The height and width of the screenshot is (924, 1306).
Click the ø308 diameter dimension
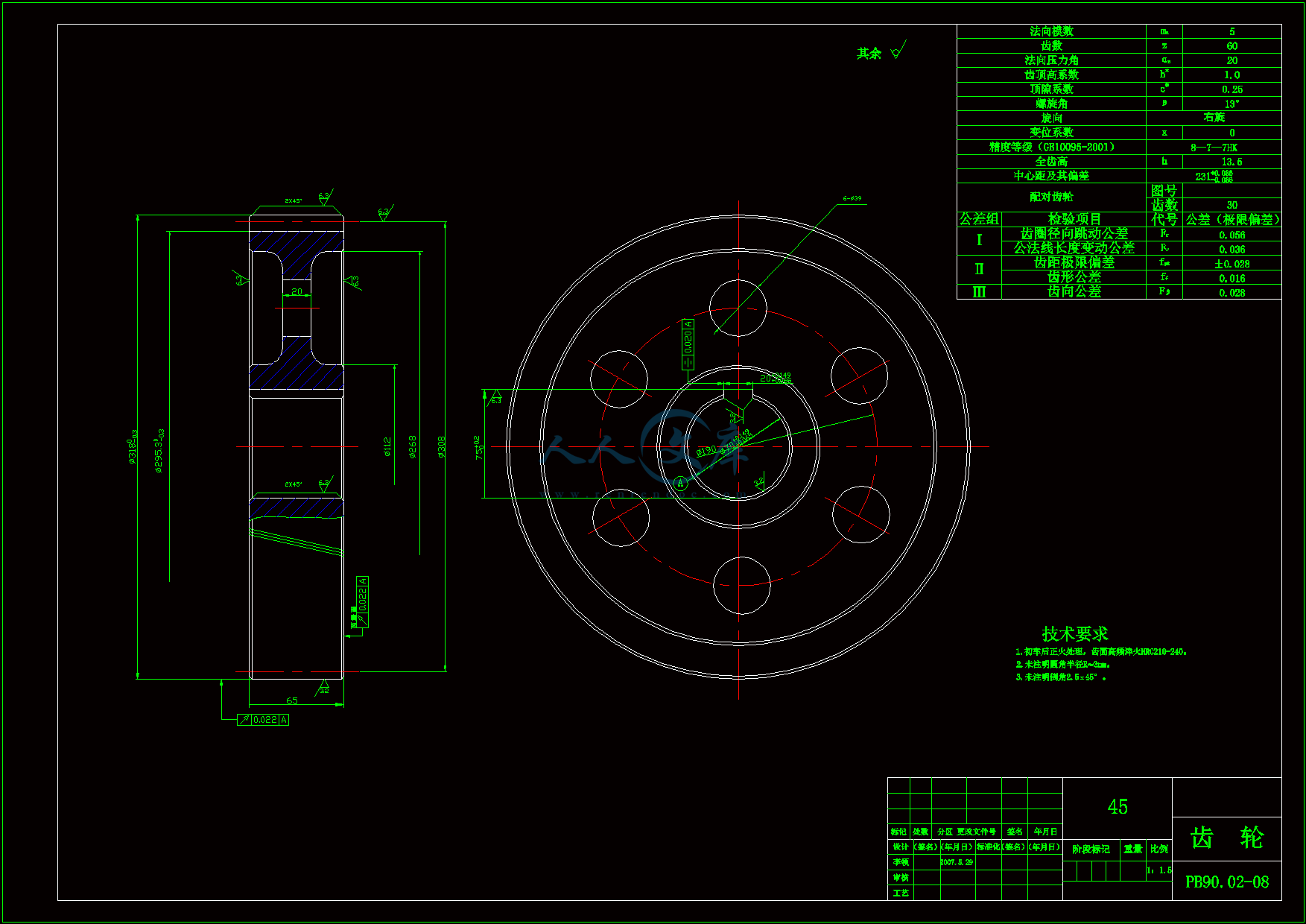pyautogui.click(x=441, y=446)
